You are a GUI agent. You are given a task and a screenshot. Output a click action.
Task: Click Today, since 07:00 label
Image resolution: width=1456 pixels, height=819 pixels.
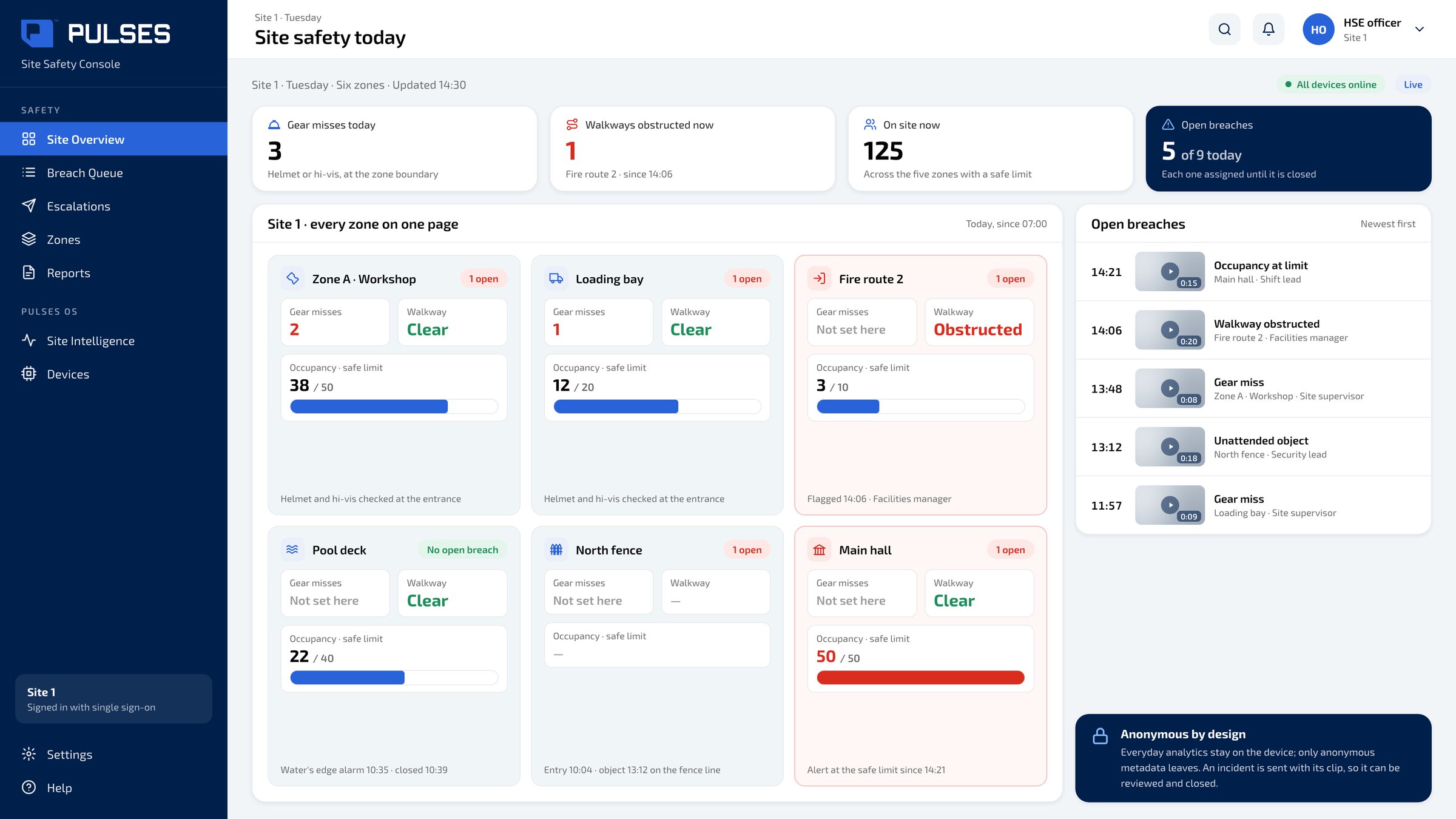1006,224
